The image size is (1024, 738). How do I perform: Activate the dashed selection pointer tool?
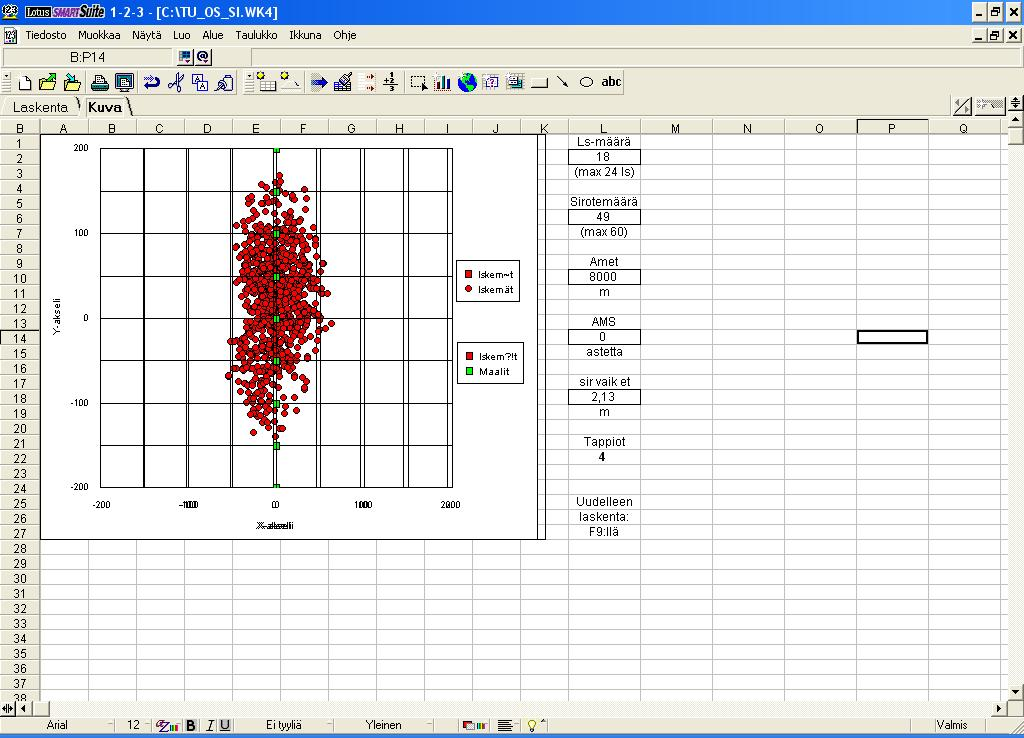click(418, 82)
